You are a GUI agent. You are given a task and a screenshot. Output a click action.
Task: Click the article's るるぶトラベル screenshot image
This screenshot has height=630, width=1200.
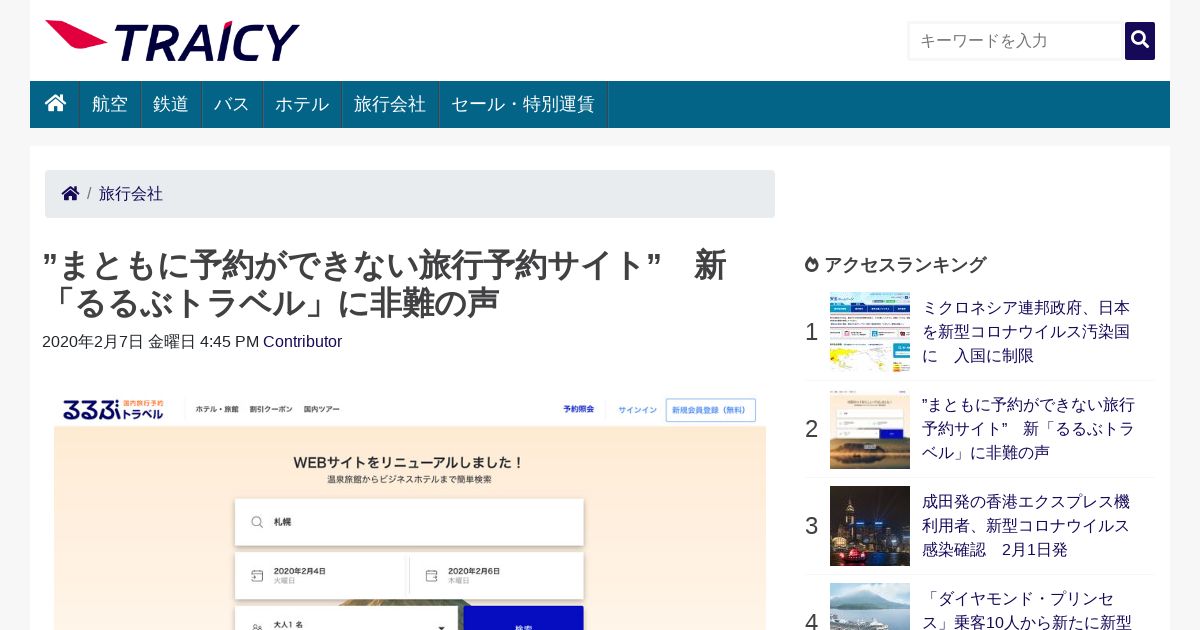click(410, 510)
